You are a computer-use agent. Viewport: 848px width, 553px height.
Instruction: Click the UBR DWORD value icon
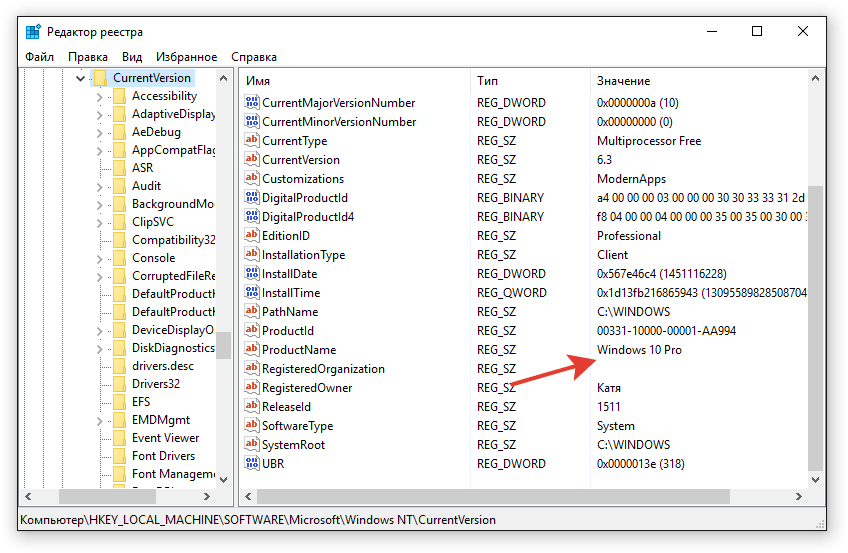click(251, 464)
